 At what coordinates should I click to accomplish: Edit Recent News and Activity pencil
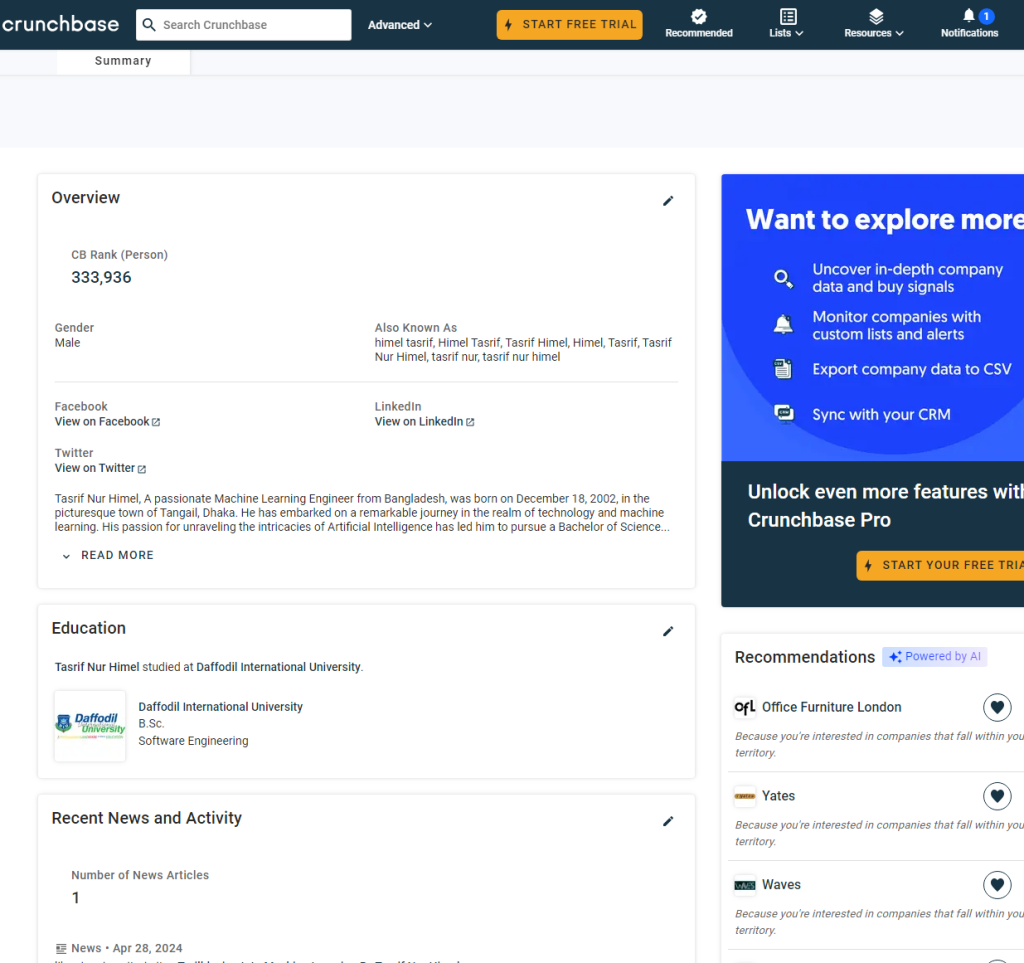click(668, 821)
